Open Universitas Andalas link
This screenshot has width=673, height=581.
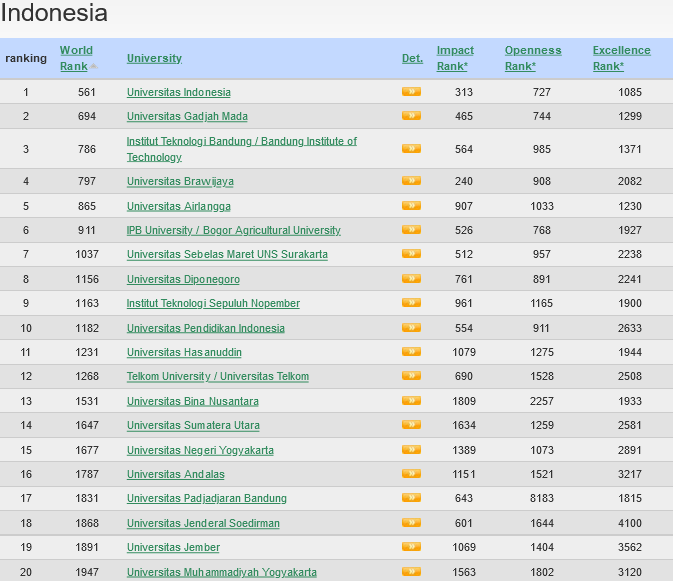176,474
